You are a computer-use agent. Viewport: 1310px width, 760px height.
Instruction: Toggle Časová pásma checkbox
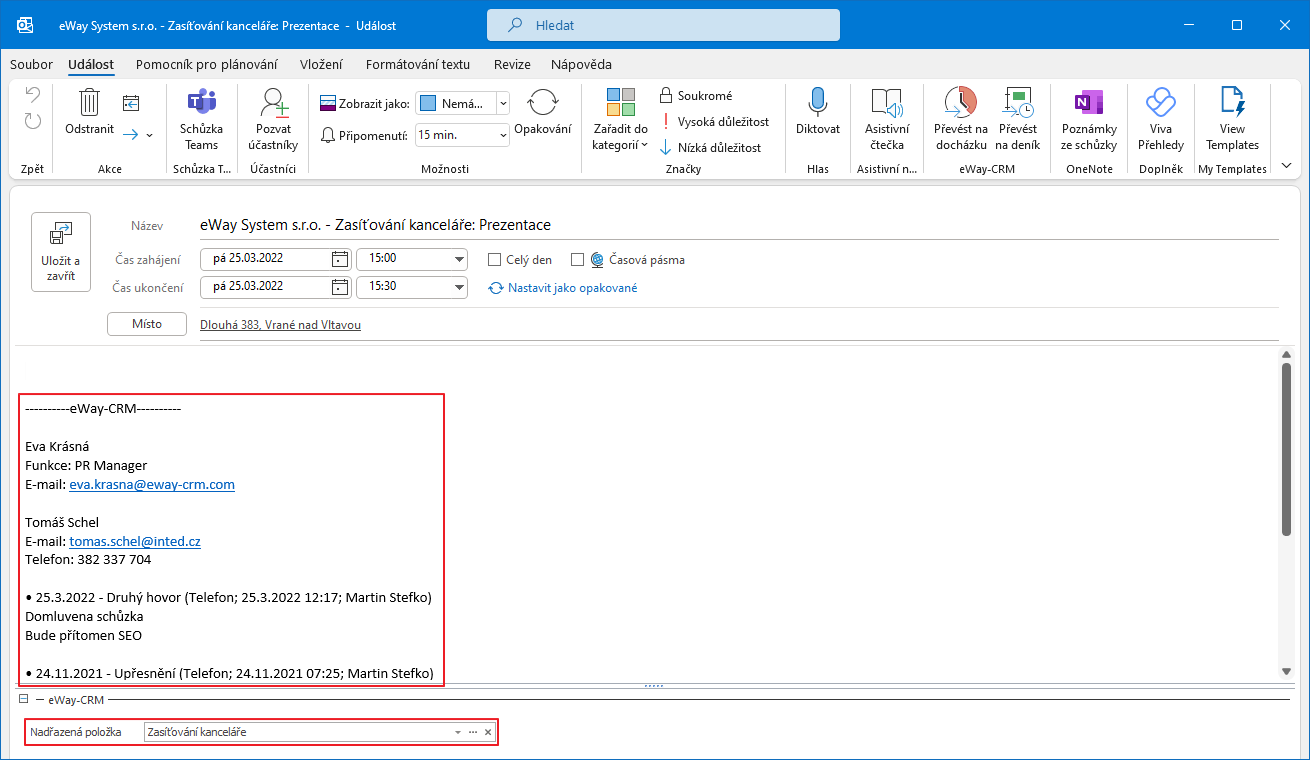click(577, 260)
